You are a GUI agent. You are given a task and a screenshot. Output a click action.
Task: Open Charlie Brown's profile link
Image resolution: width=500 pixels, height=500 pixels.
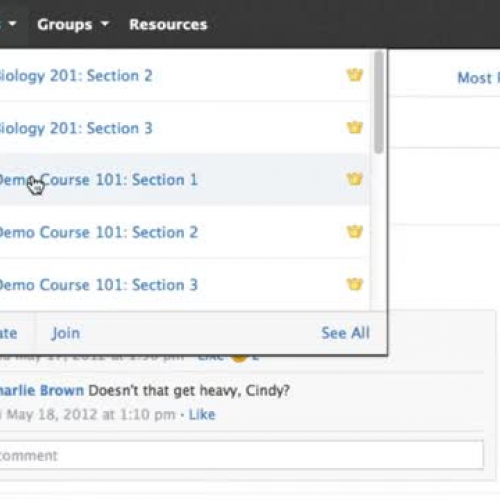pos(42,390)
